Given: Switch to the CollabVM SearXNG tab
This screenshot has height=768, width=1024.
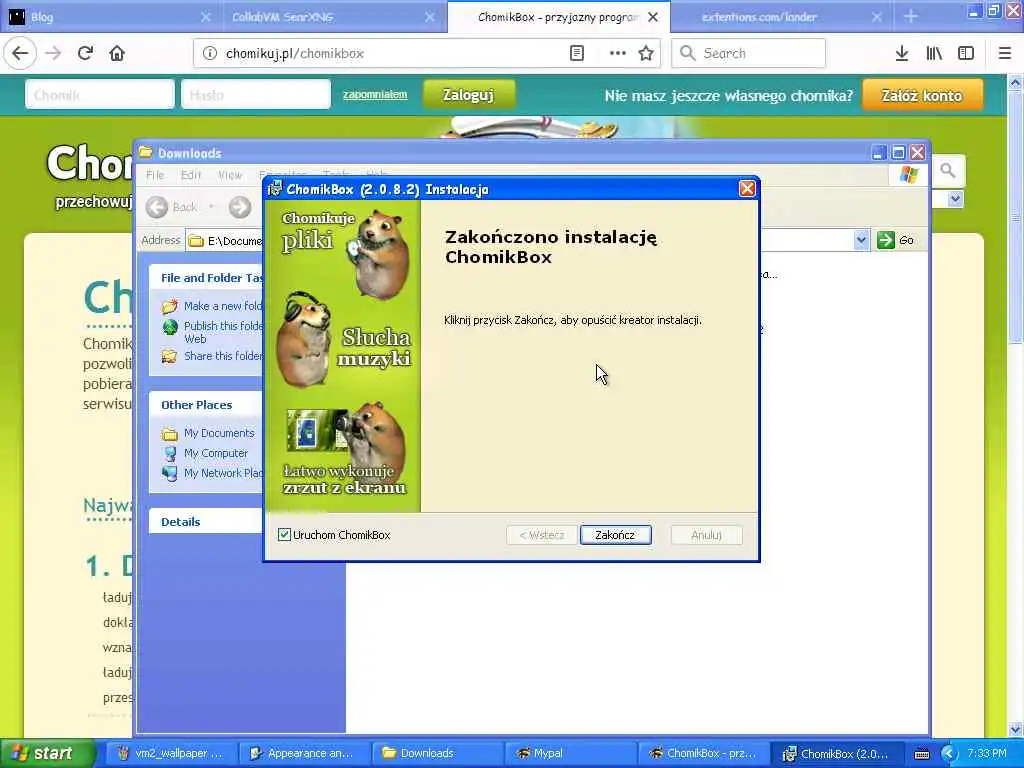Looking at the screenshot, I should pyautogui.click(x=333, y=17).
